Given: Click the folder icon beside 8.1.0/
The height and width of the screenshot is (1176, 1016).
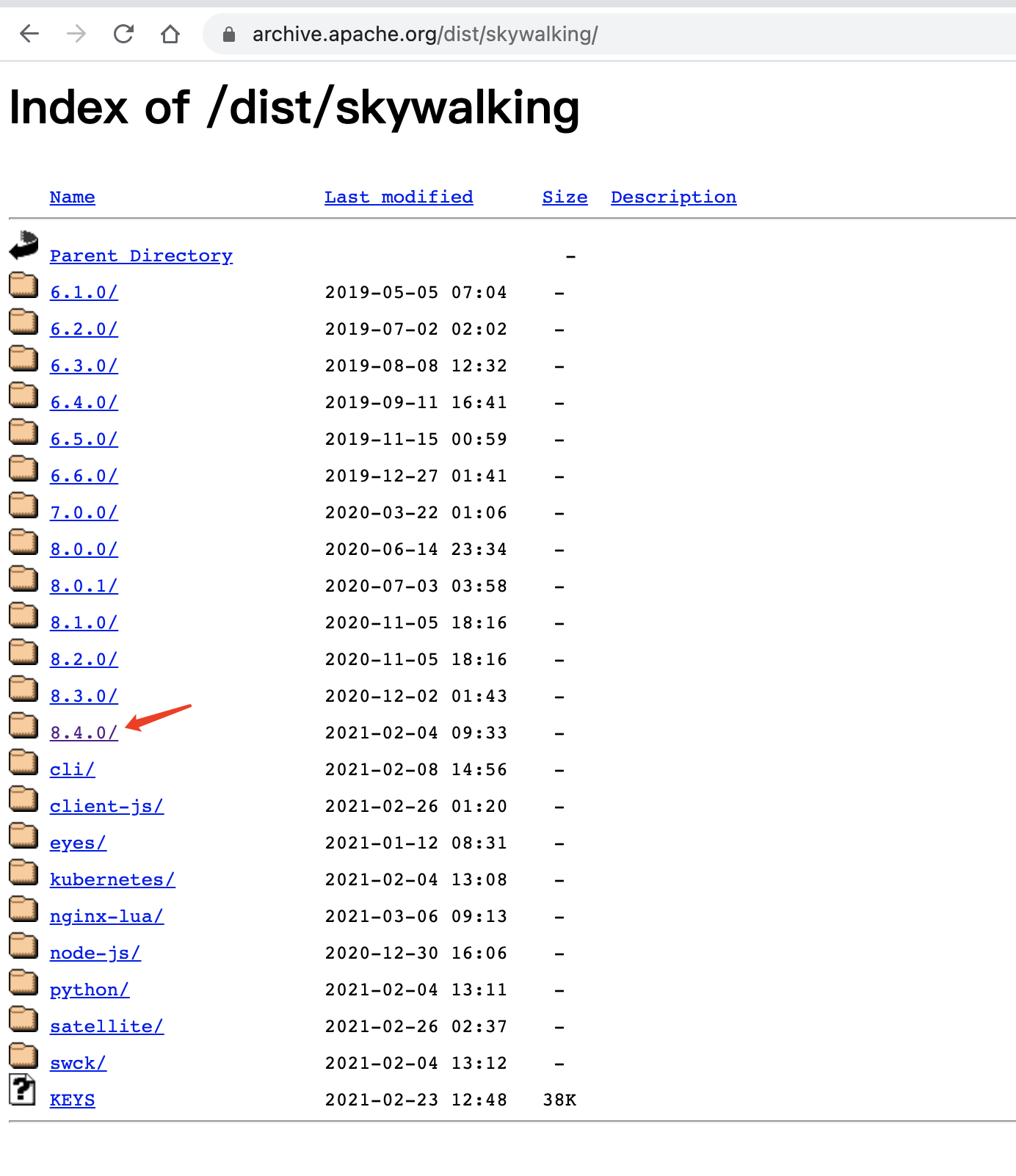Looking at the screenshot, I should point(23,615).
